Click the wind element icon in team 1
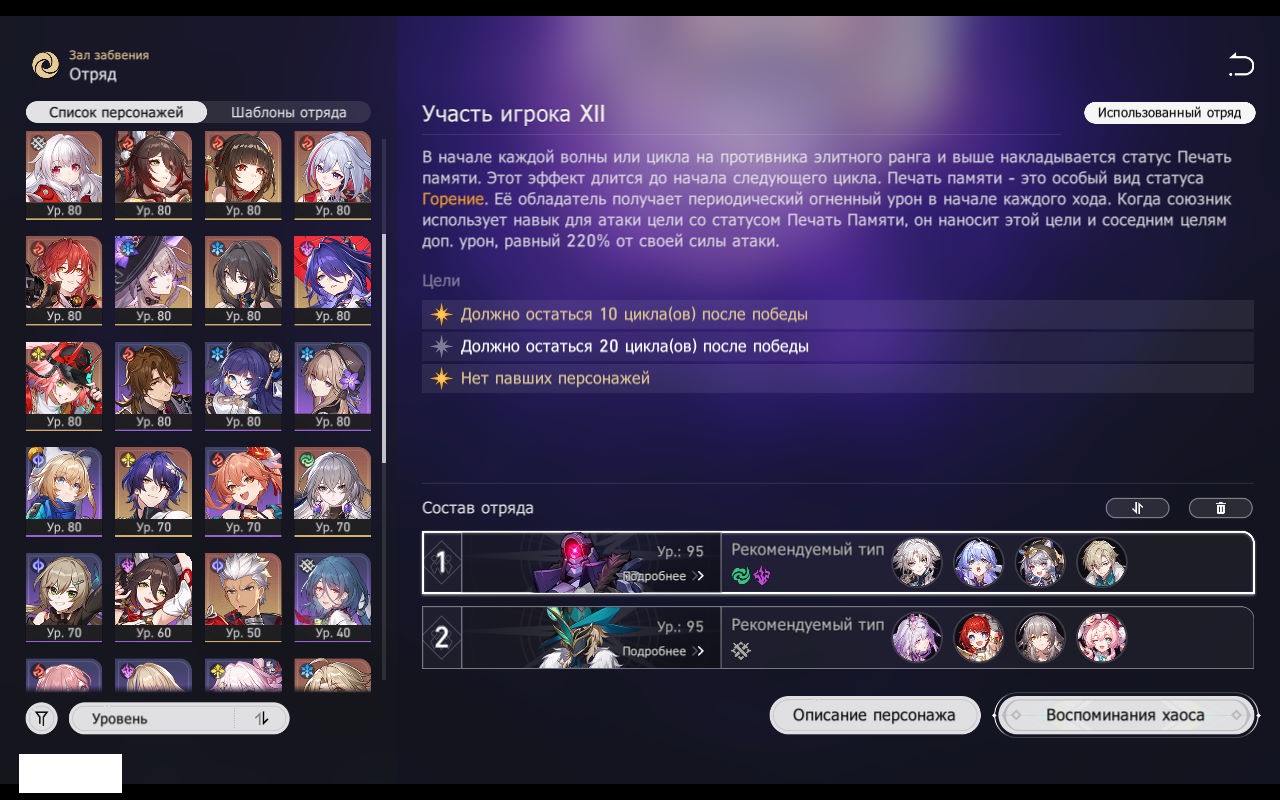The image size is (1280, 800). tap(741, 576)
